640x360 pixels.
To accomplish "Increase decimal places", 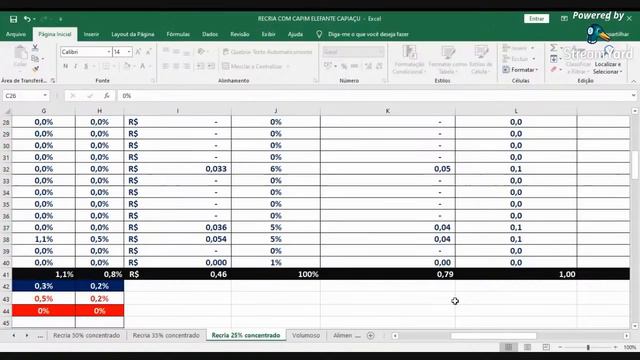I will (x=368, y=66).
